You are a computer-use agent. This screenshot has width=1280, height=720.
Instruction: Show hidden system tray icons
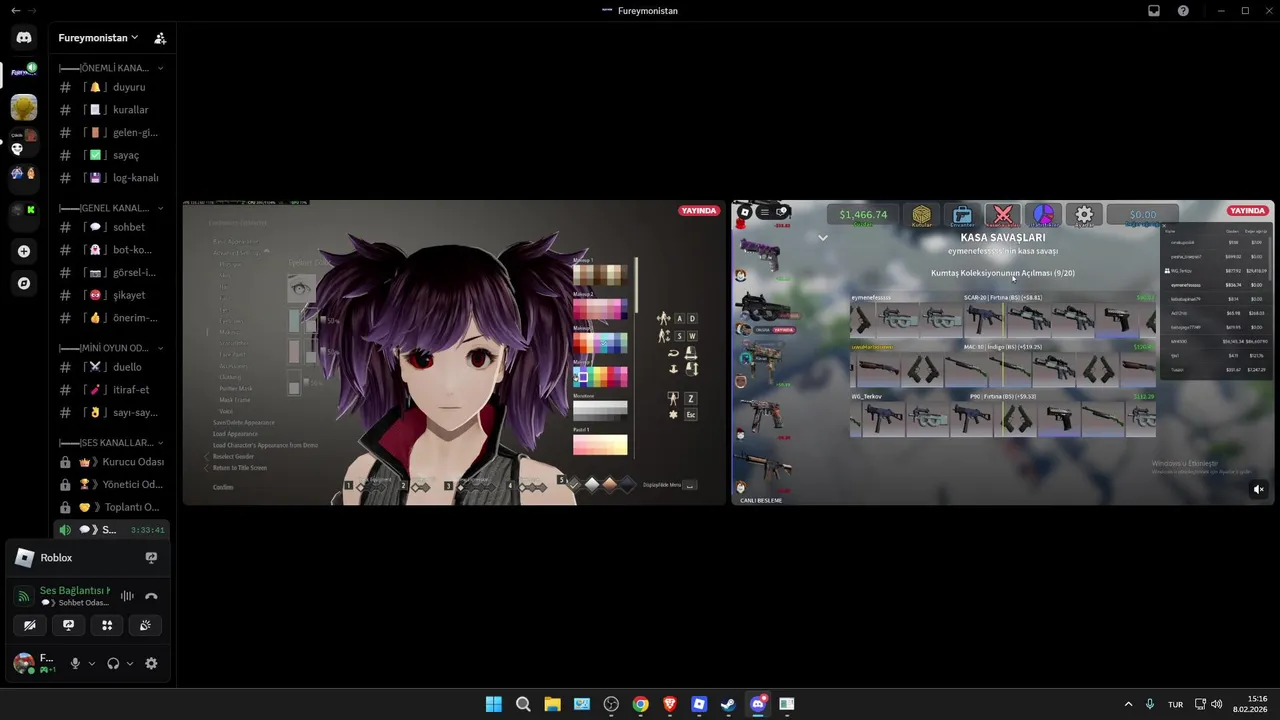pyautogui.click(x=1128, y=704)
